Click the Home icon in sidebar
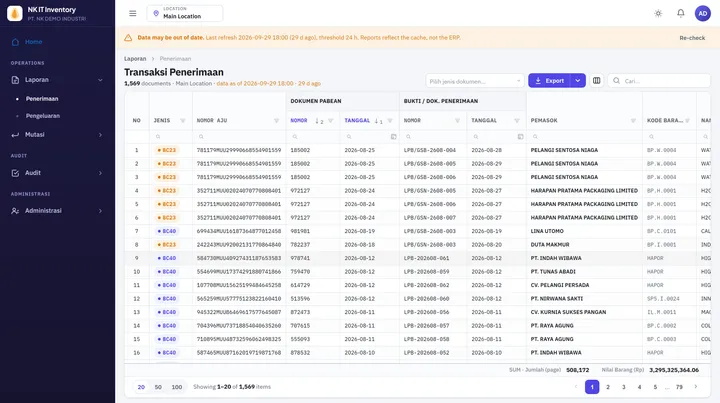 (15, 42)
